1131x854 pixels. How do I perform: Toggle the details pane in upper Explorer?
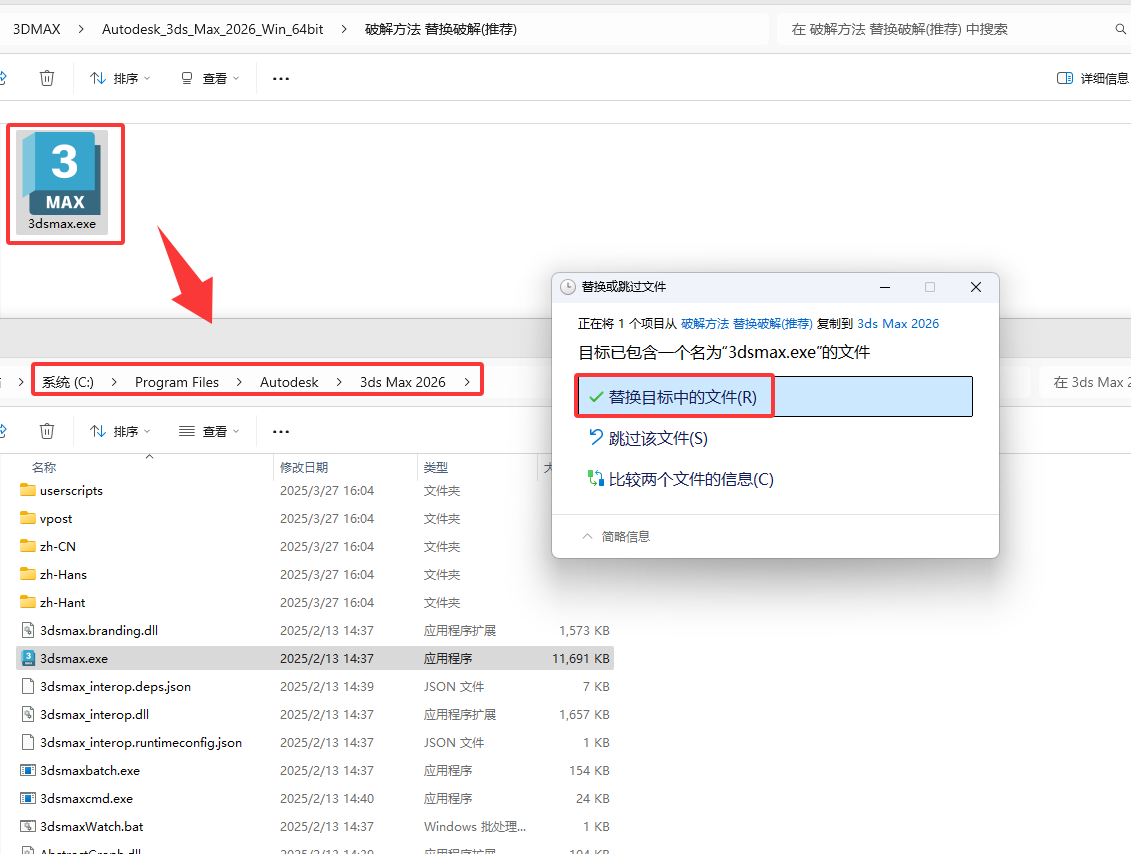tap(1092, 78)
